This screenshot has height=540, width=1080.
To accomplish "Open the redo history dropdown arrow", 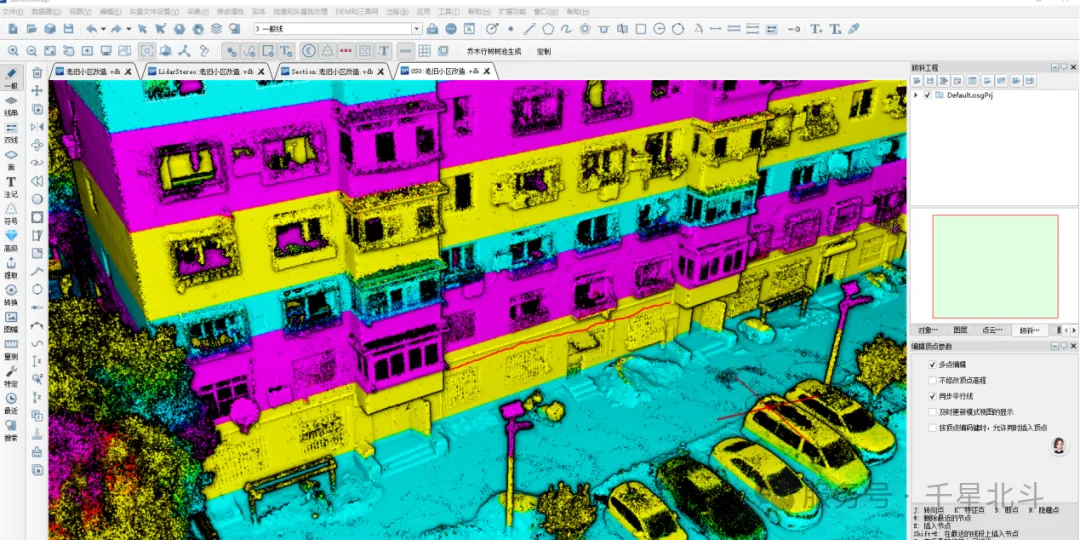I will pos(128,29).
